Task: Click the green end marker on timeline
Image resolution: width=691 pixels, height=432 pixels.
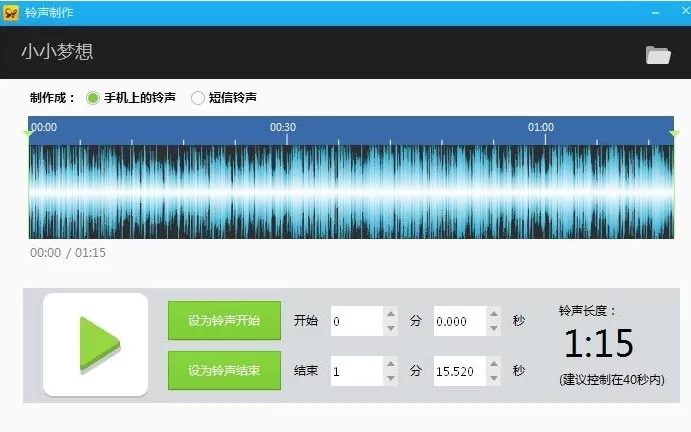Action: 674,134
